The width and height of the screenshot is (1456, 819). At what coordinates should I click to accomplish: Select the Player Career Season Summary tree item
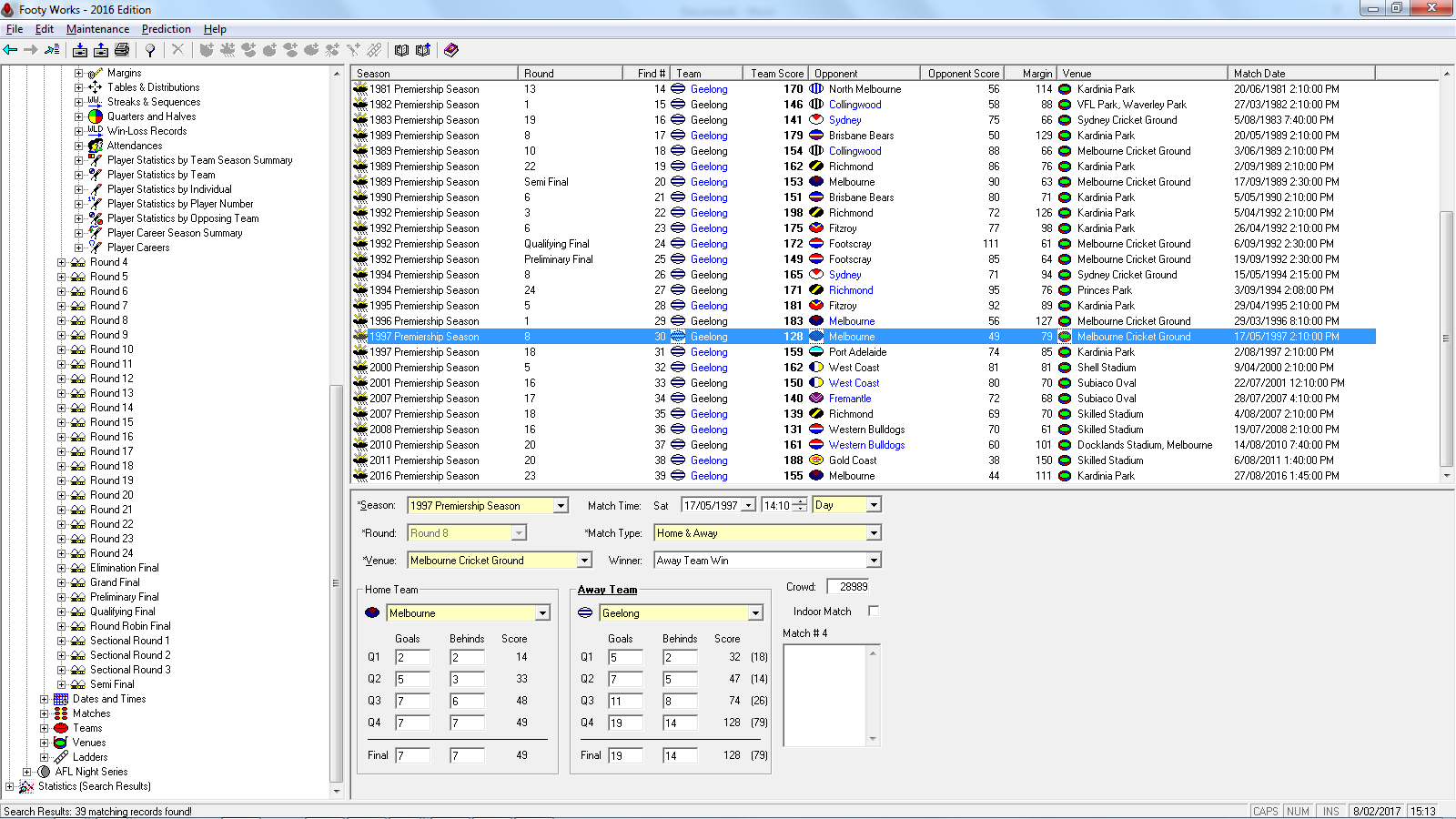[175, 233]
